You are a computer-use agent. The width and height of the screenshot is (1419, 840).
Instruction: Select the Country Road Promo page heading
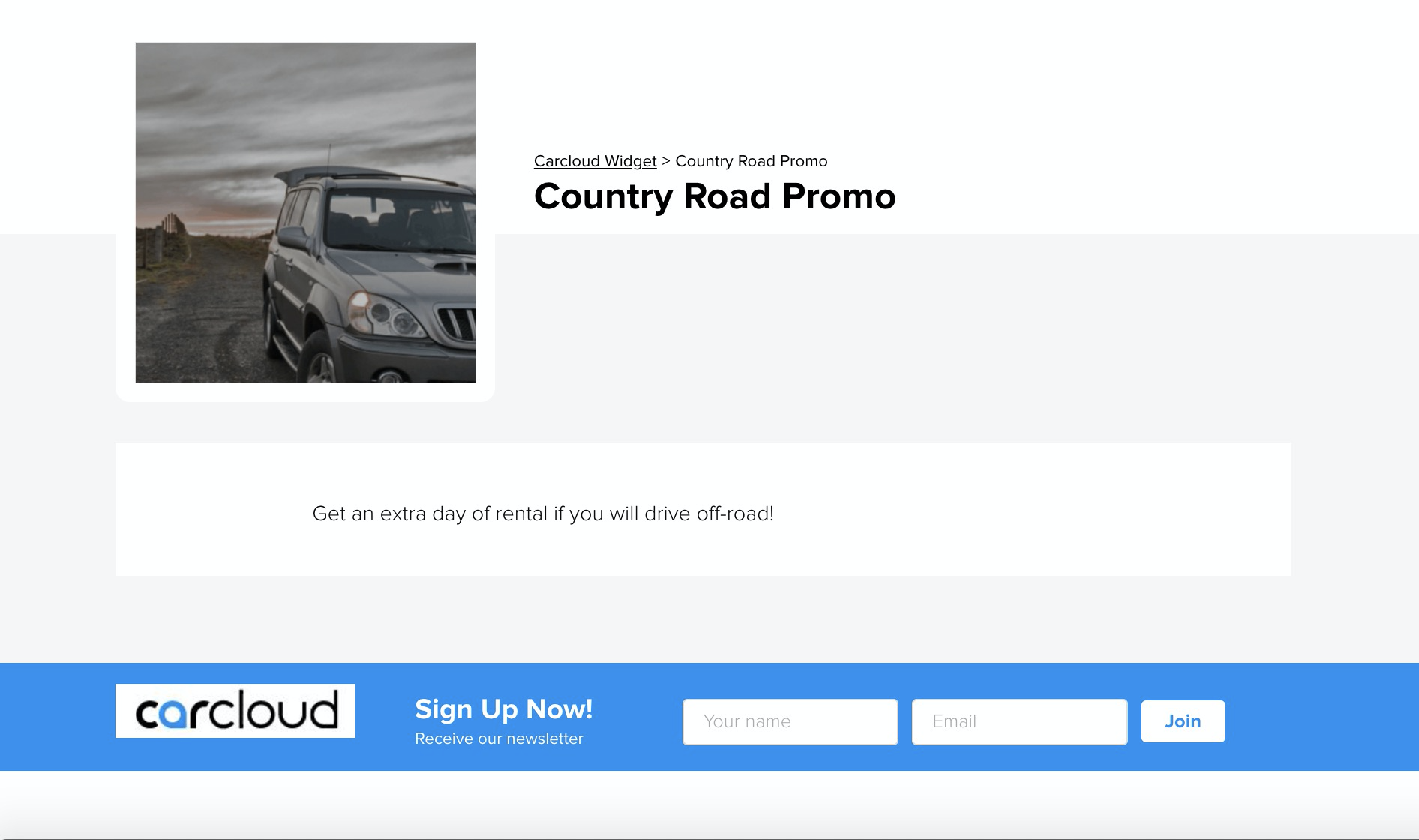click(715, 196)
